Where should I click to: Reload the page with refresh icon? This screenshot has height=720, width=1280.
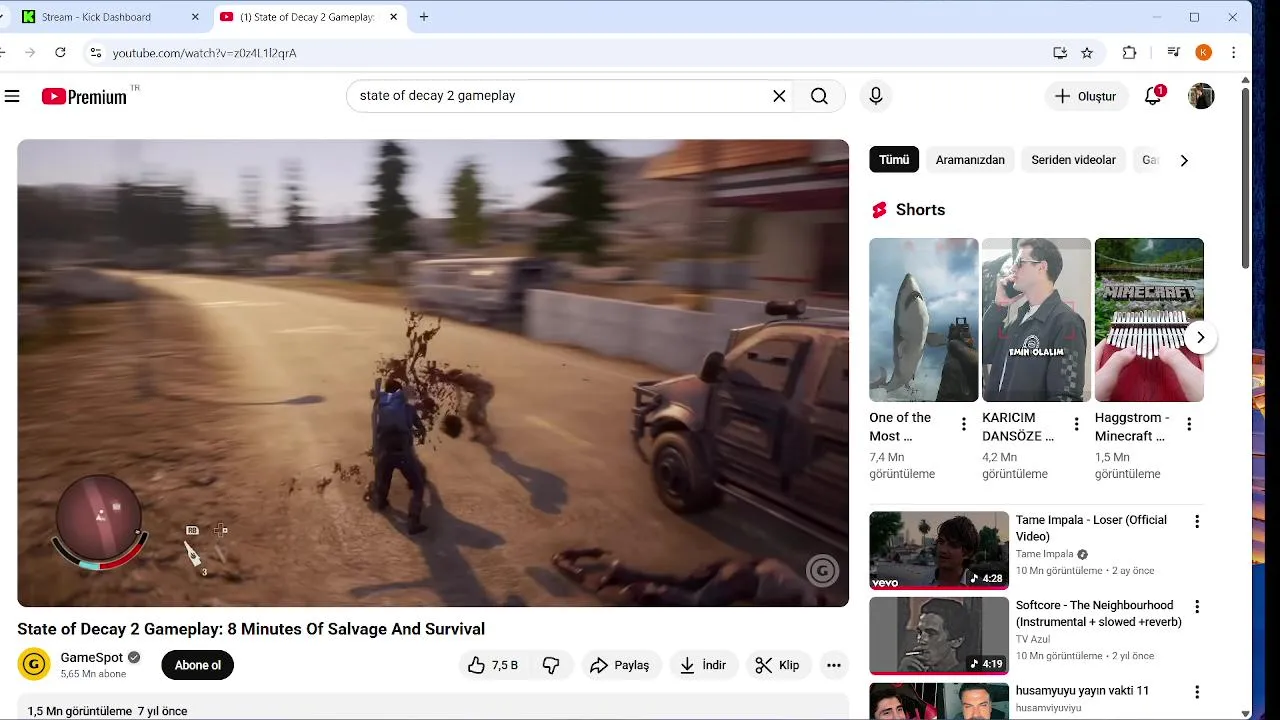[x=60, y=53]
